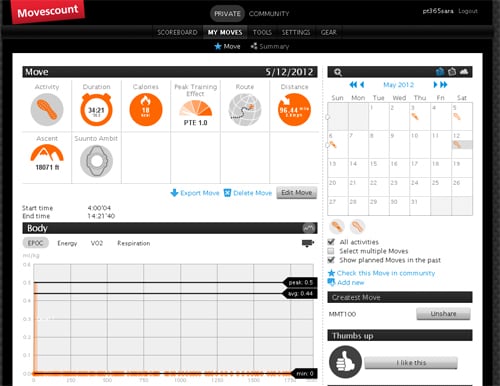Click the Calories flame icon
500x386 pixels.
146,110
